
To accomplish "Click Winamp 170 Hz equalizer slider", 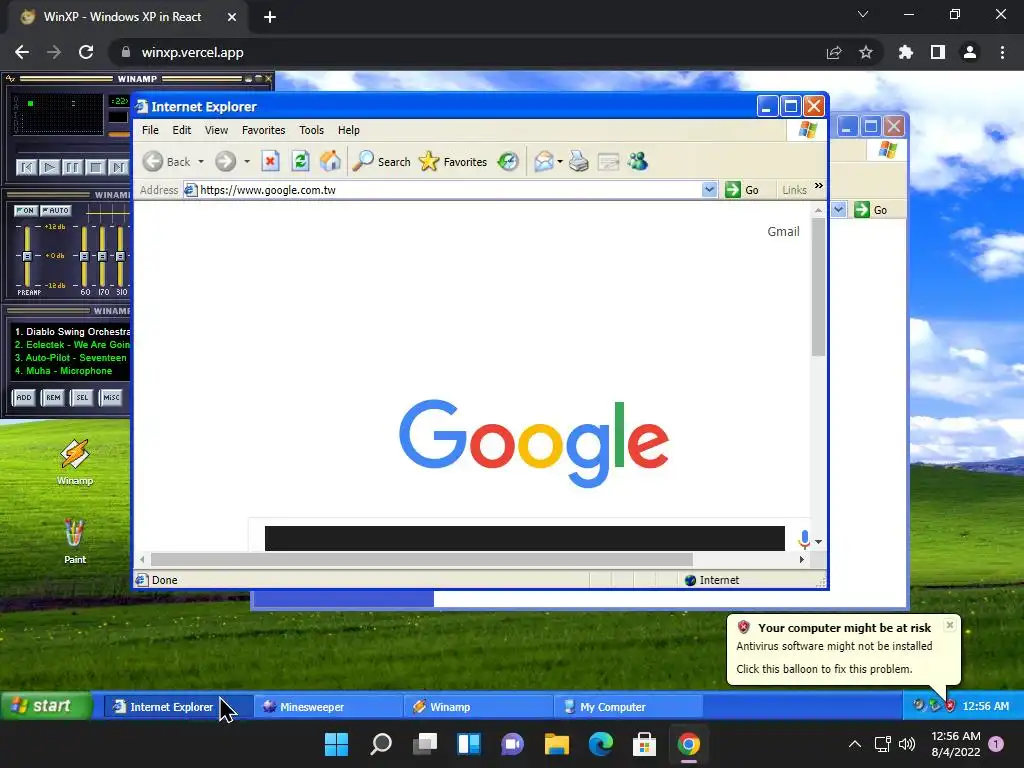I will [102, 256].
